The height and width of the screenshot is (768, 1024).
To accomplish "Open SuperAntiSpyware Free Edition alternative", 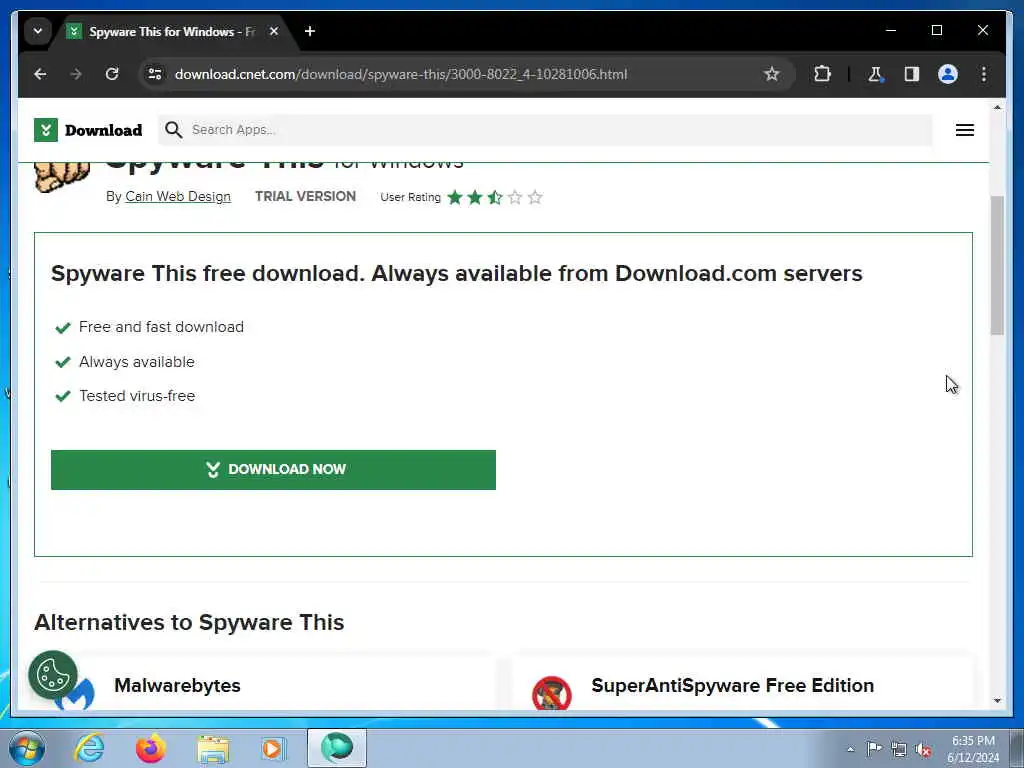I will coord(732,685).
